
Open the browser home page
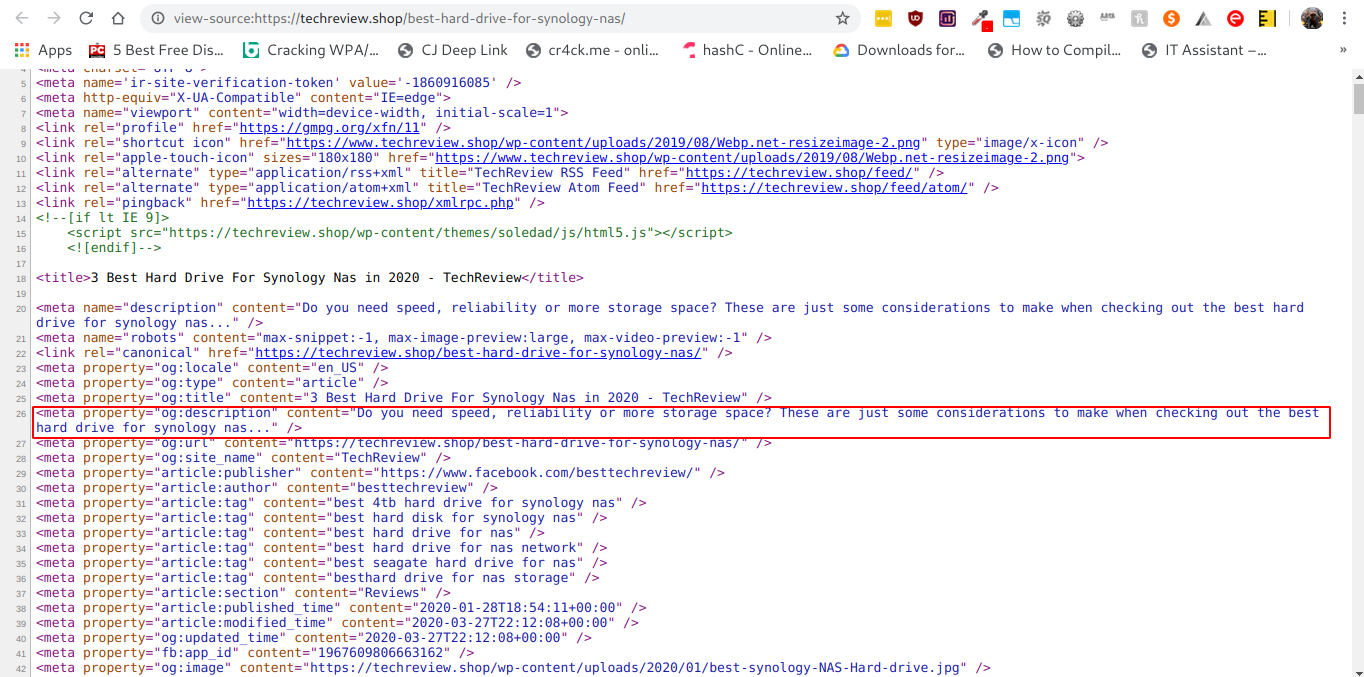118,18
